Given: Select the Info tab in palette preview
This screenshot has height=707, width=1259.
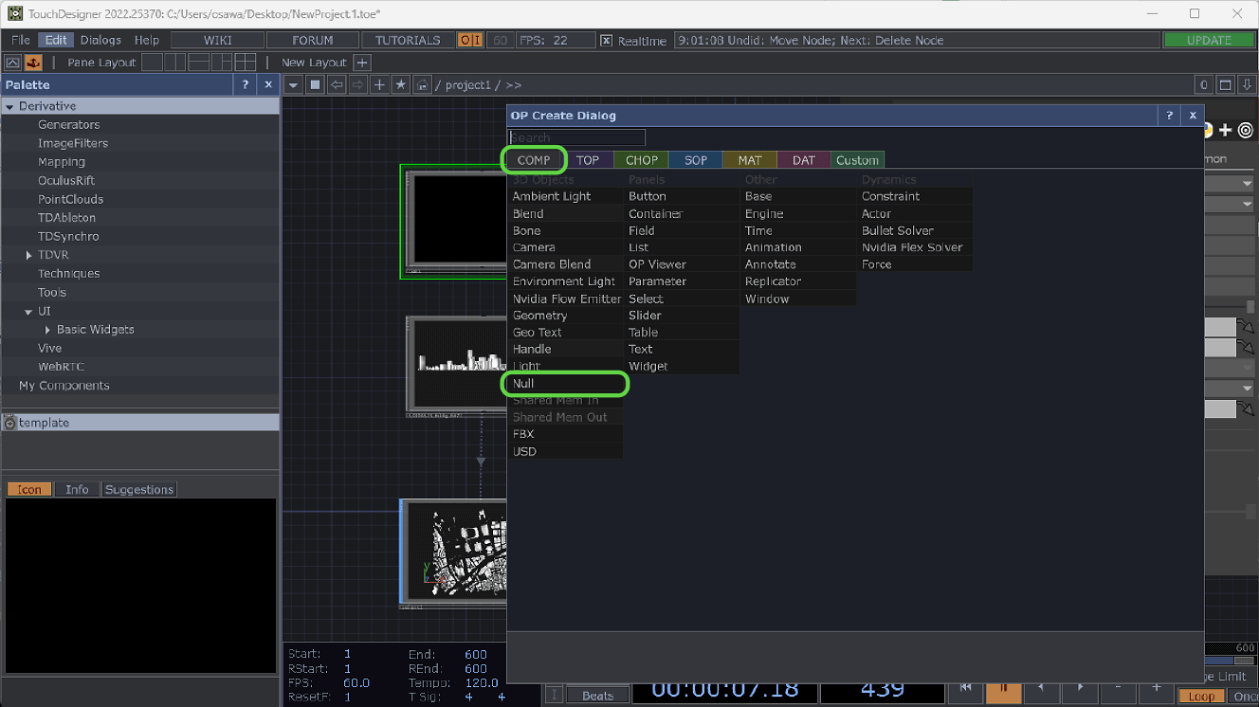Looking at the screenshot, I should coord(77,489).
